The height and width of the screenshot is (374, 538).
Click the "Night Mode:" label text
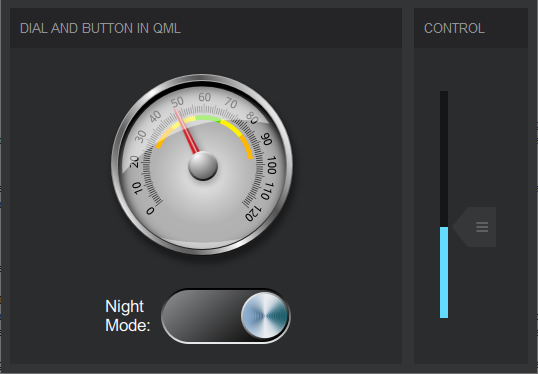point(128,316)
